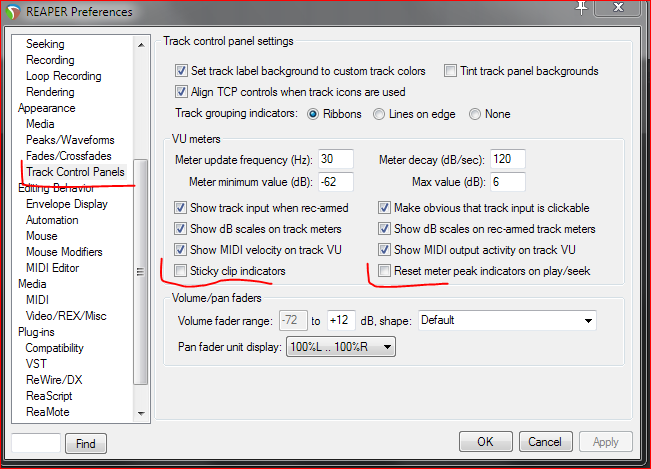Click the Meter minimum value field

336,182
